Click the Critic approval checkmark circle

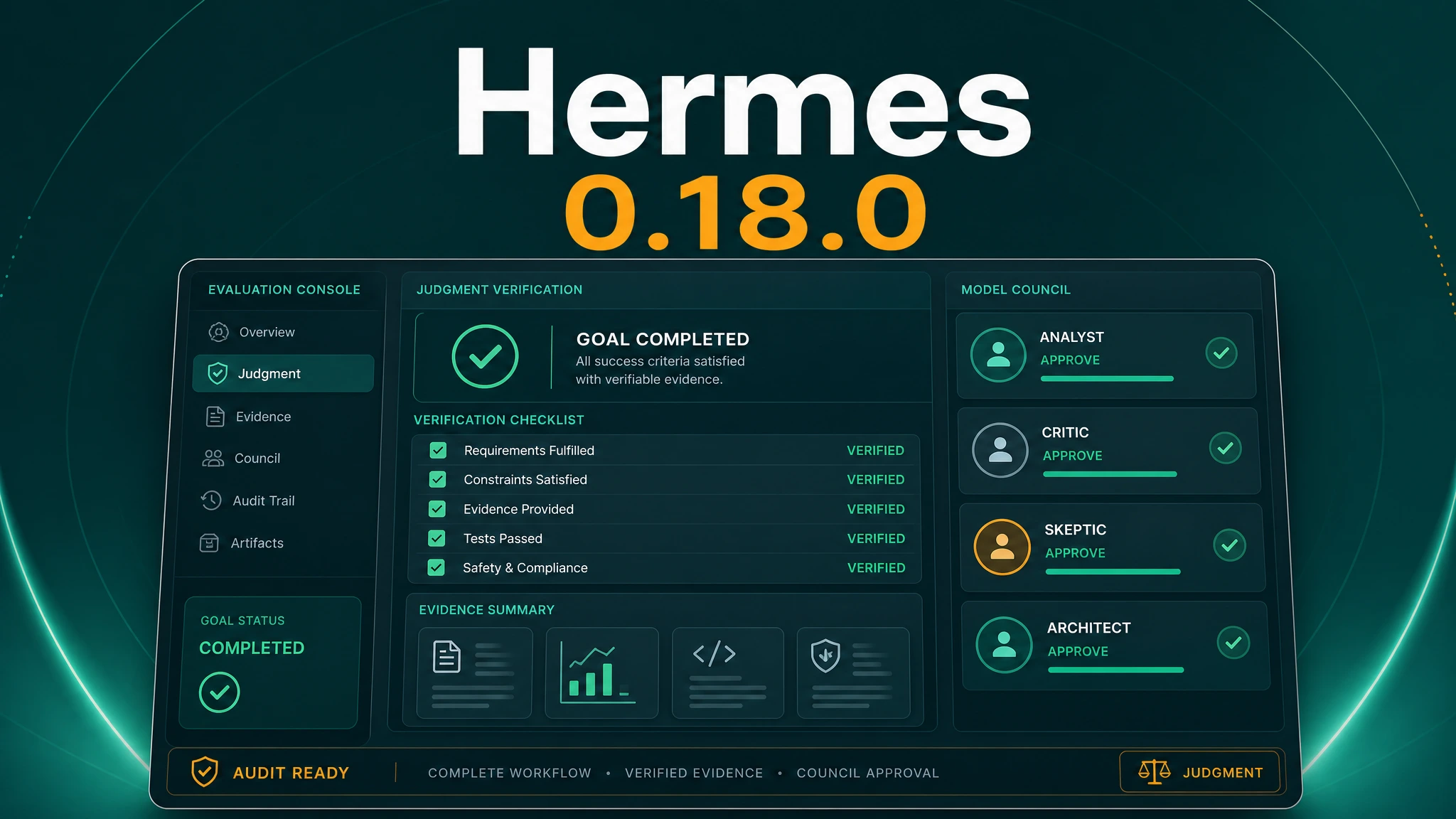tap(1225, 449)
